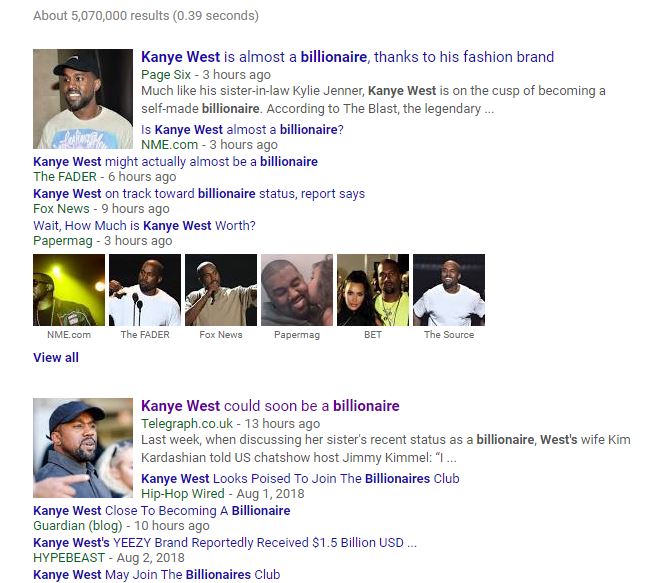The image size is (670, 583).
Task: Select the Papermag thumbnail image
Action: (297, 290)
